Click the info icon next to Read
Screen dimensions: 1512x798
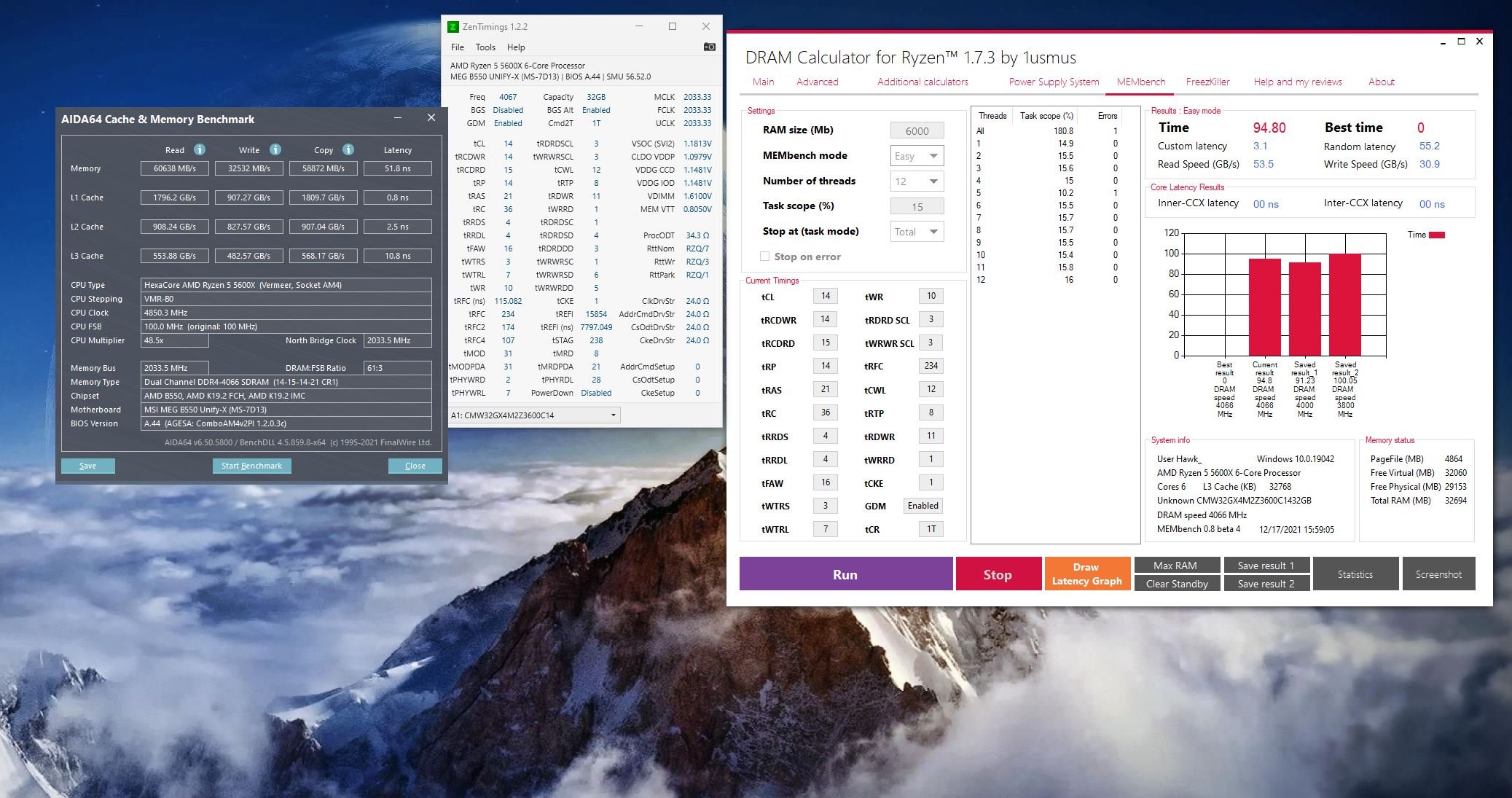[200, 149]
